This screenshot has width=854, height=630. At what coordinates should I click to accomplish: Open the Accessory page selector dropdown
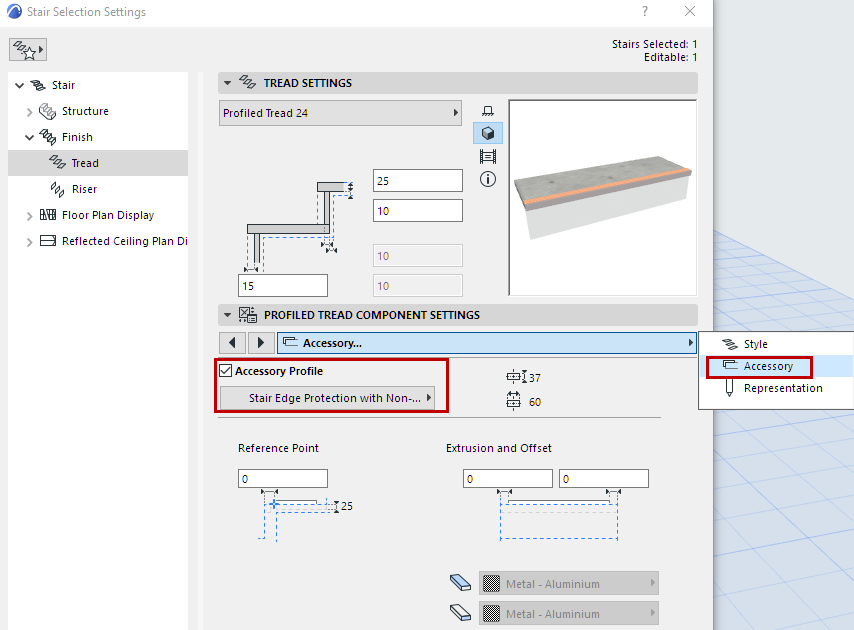pos(487,343)
